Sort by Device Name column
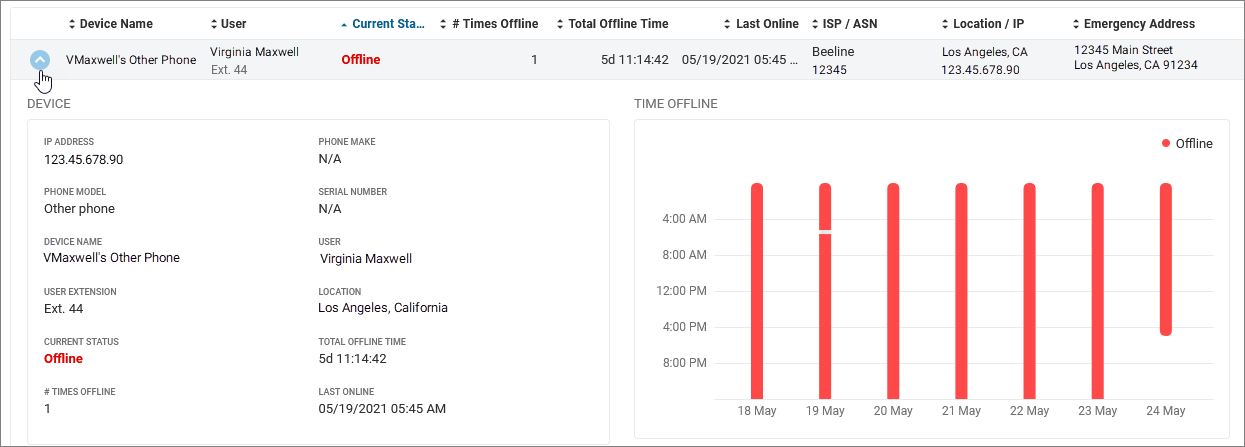This screenshot has width=1245, height=447. click(115, 23)
